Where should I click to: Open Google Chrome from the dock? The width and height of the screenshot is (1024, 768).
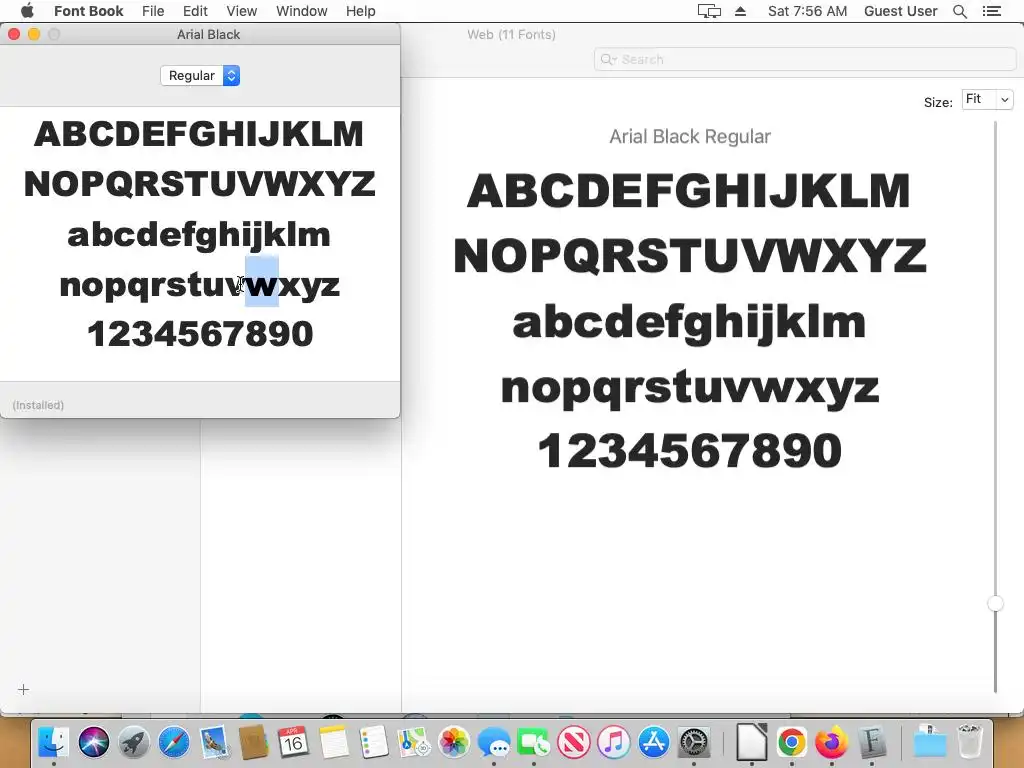(x=792, y=742)
